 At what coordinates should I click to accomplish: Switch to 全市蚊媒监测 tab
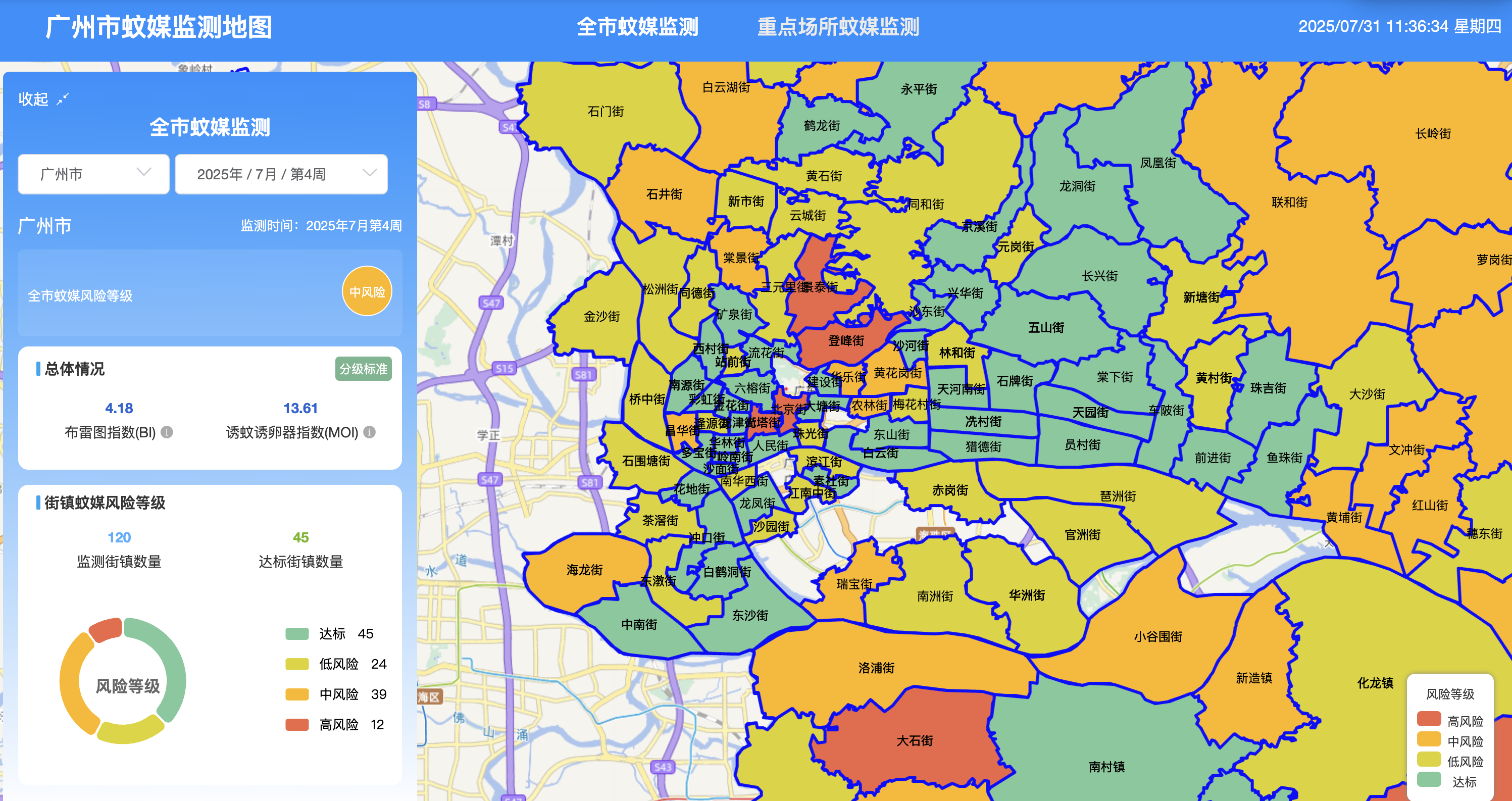(x=637, y=27)
